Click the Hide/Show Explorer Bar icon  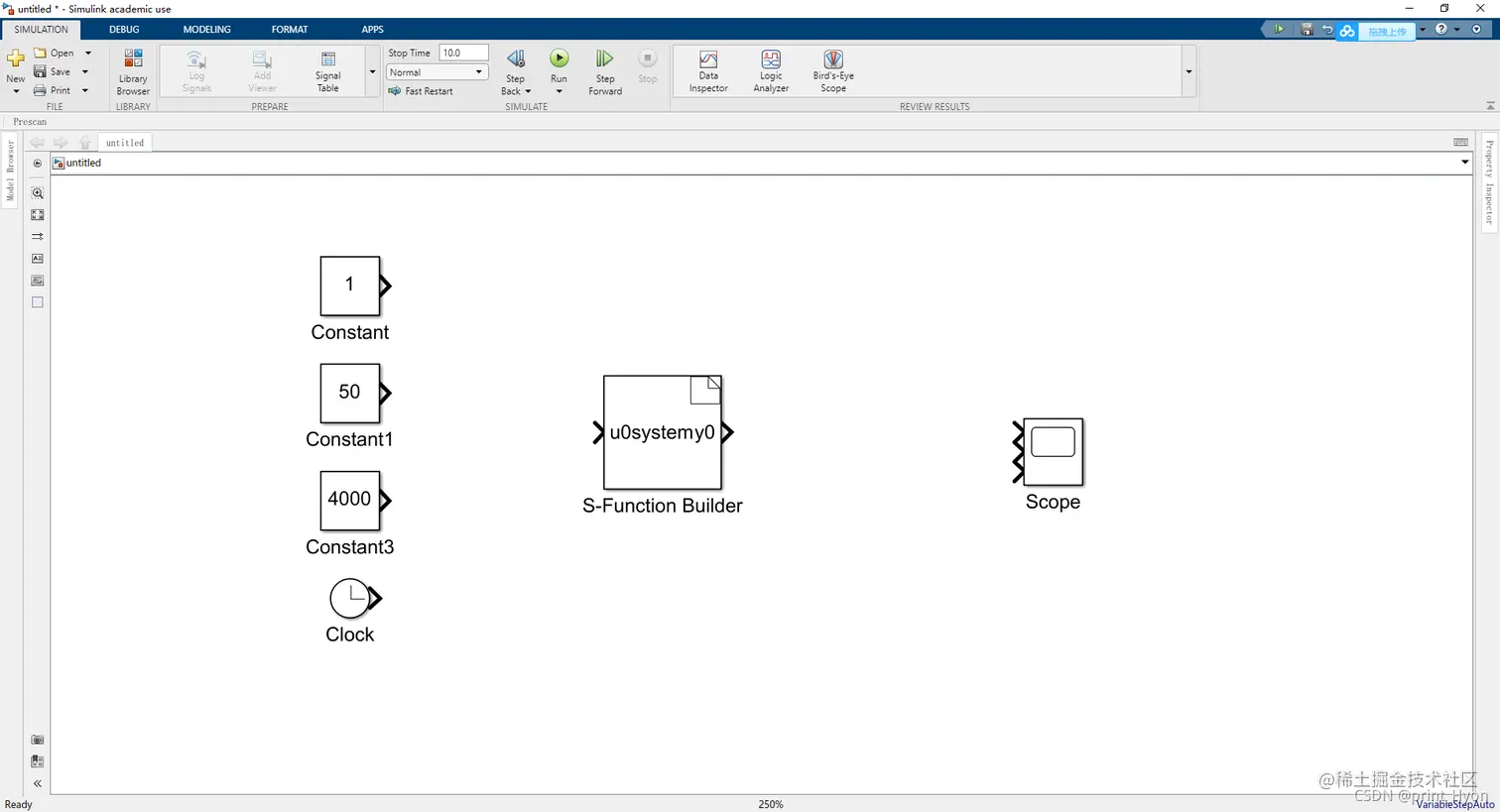coord(38,164)
